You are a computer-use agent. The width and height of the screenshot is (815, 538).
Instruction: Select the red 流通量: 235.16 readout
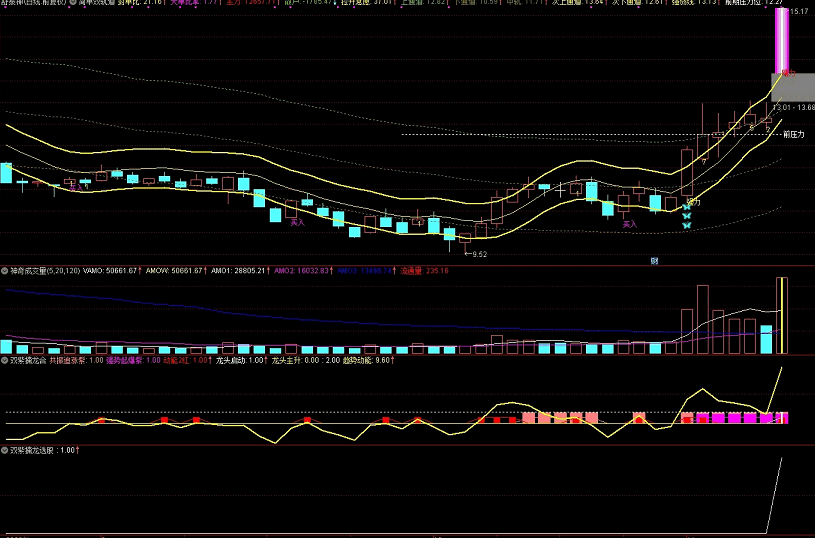[x=424, y=271]
